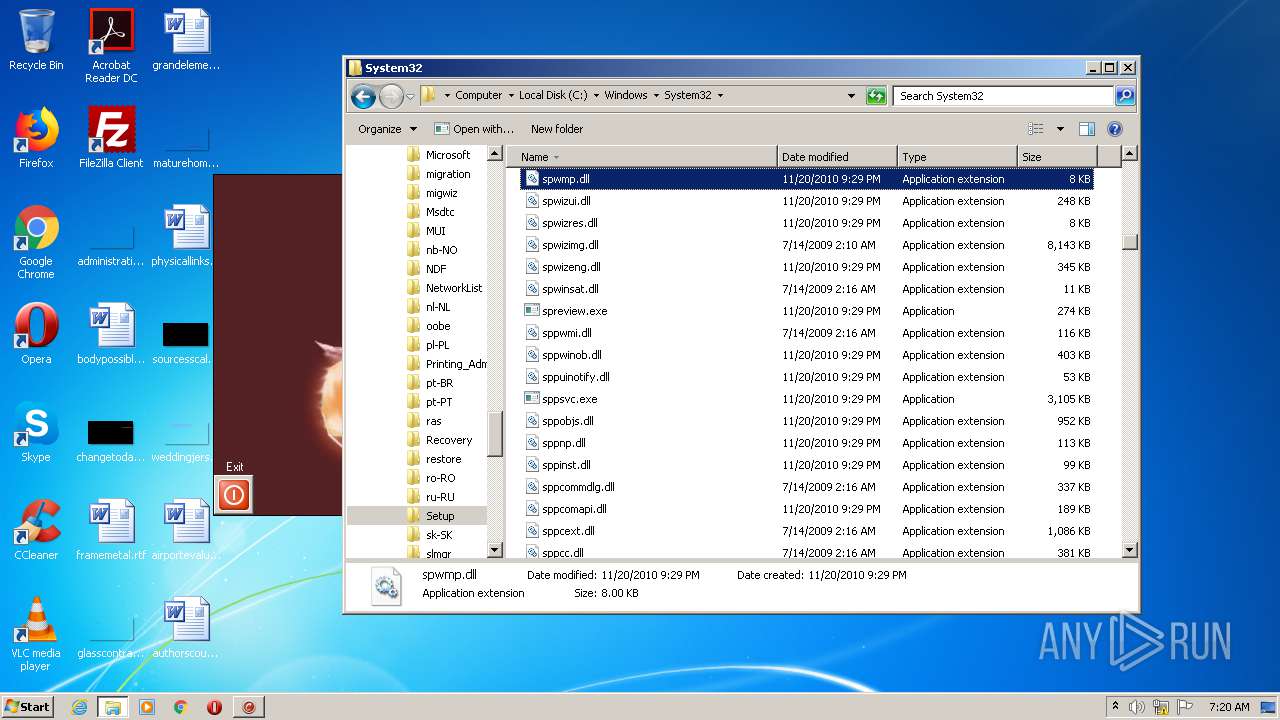Open the Organize dropdown menu
1280x720 pixels.
coord(388,129)
